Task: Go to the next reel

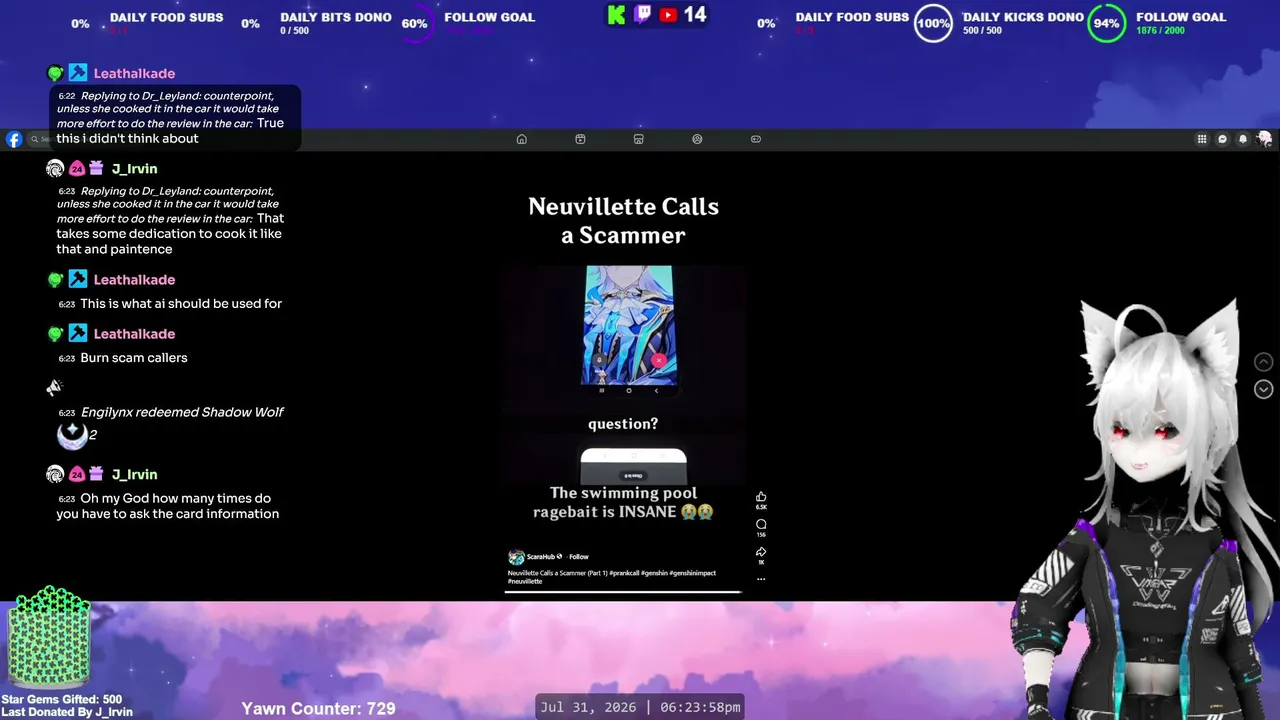Action: [1264, 389]
